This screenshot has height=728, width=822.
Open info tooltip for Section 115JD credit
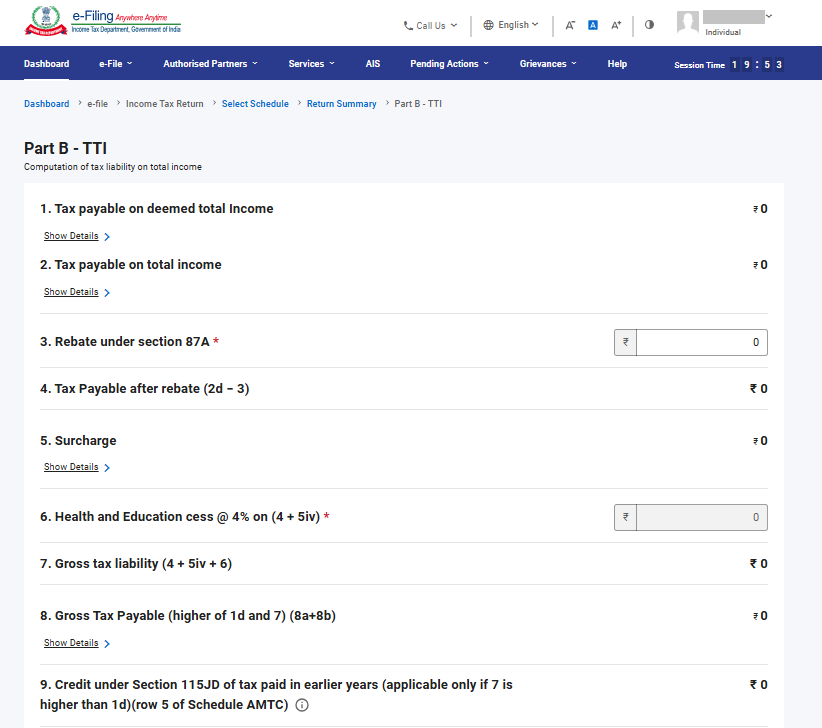click(302, 705)
